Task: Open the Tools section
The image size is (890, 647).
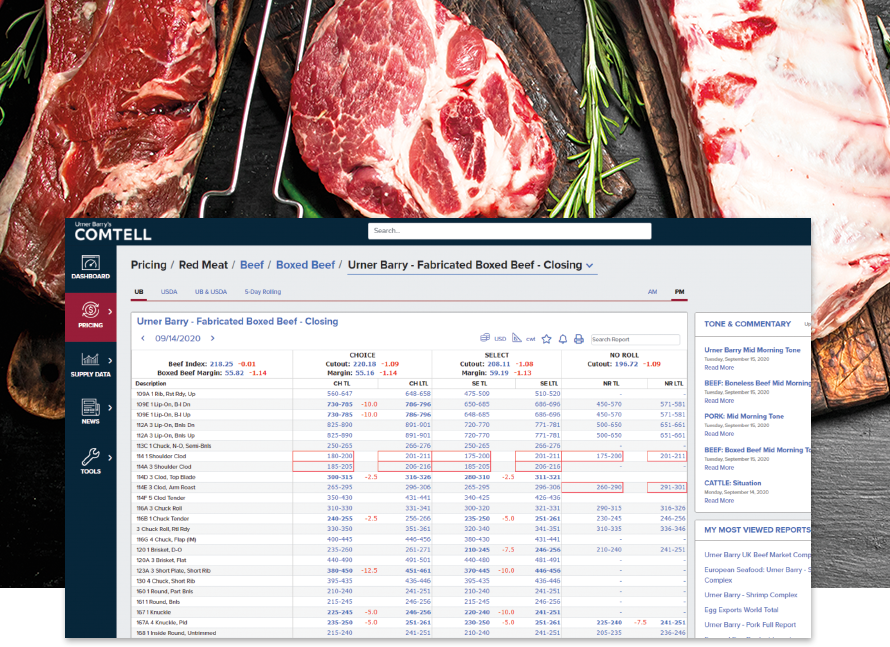Action: click(91, 453)
